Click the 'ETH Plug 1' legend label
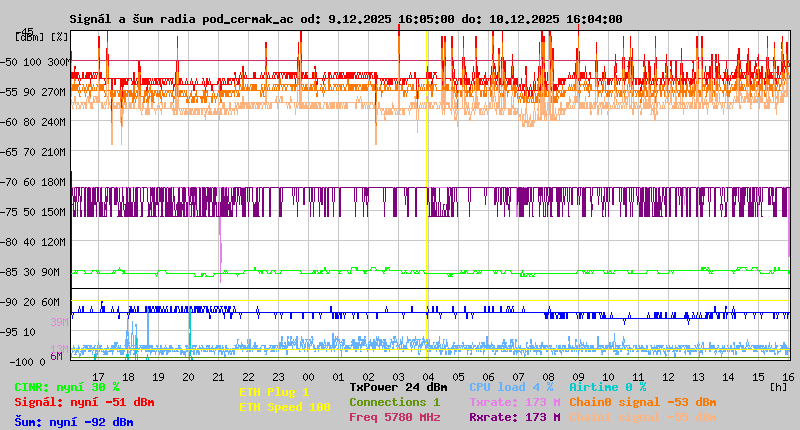The image size is (800, 430). (274, 392)
